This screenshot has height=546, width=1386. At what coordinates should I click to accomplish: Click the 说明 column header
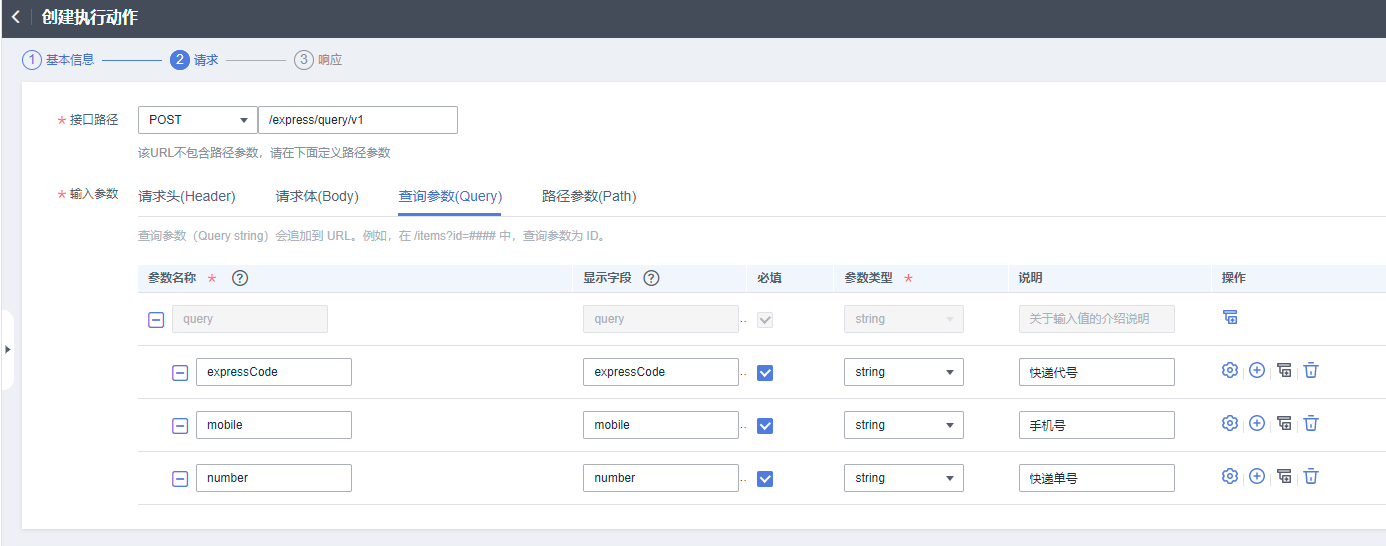pyautogui.click(x=1030, y=278)
